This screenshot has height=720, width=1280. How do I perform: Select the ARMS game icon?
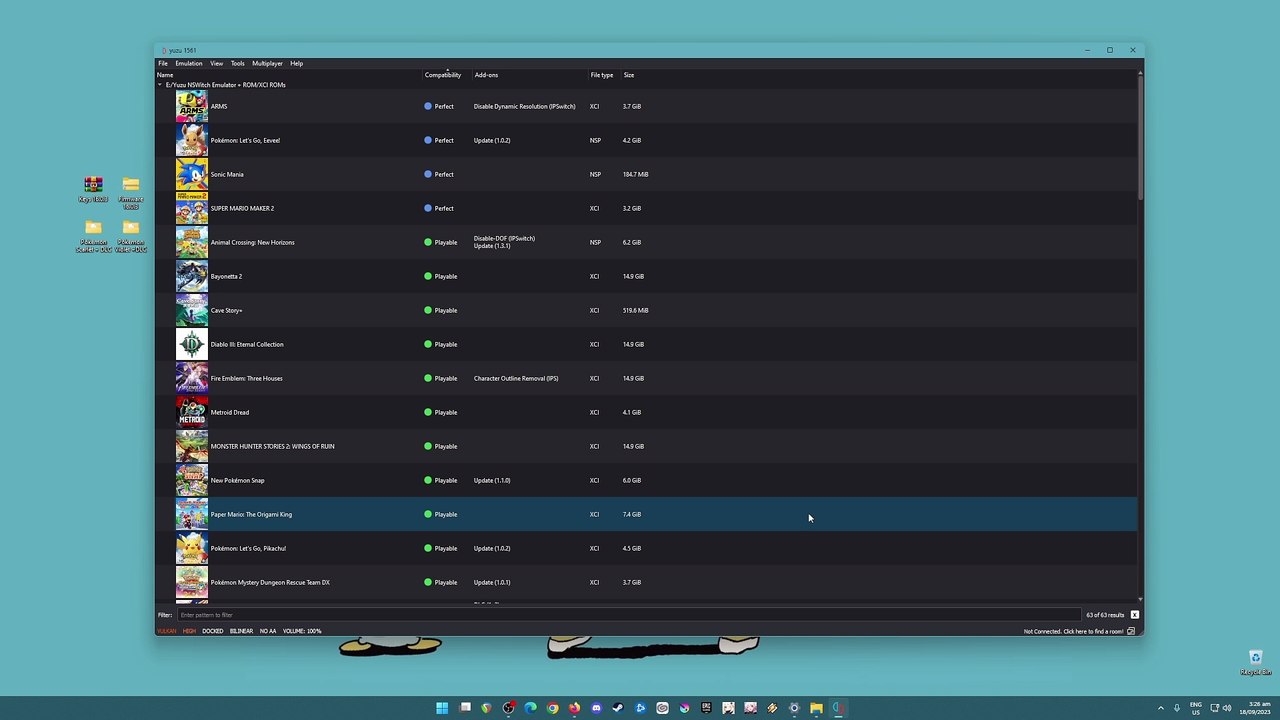click(x=191, y=106)
